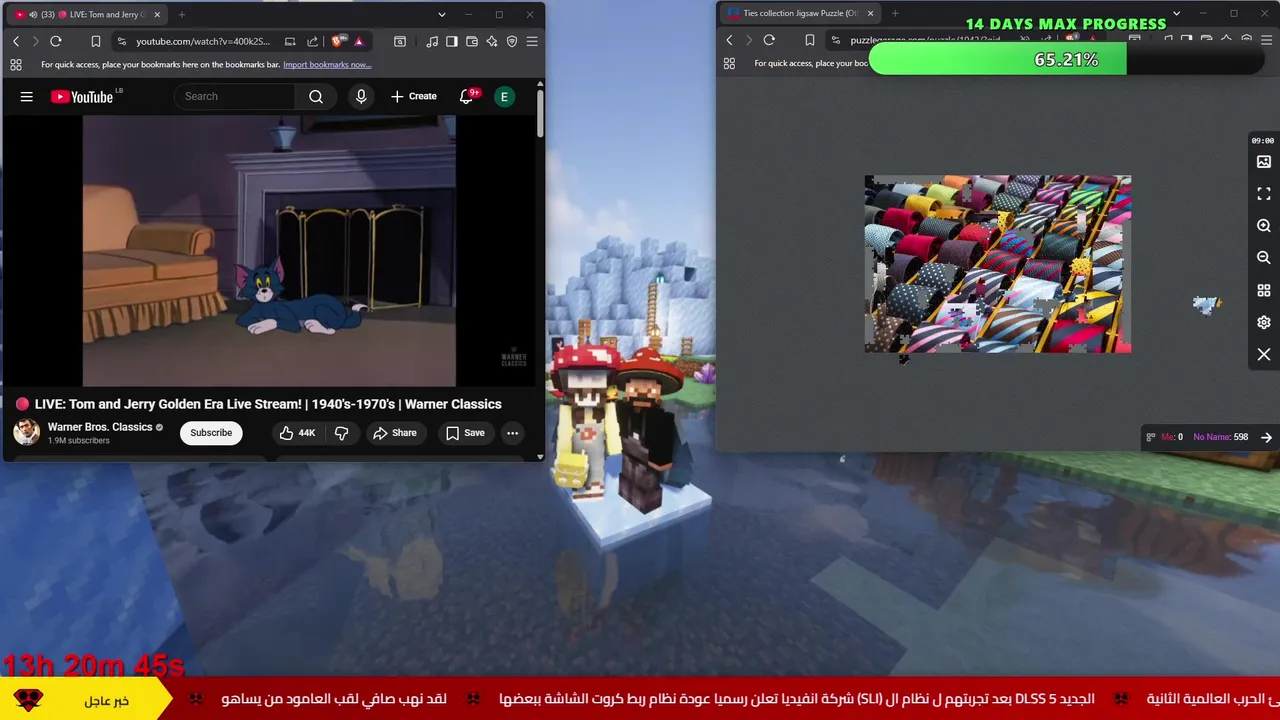Screen dimensions: 1280x720
Task: Reload the YouTube page
Action: (x=56, y=41)
